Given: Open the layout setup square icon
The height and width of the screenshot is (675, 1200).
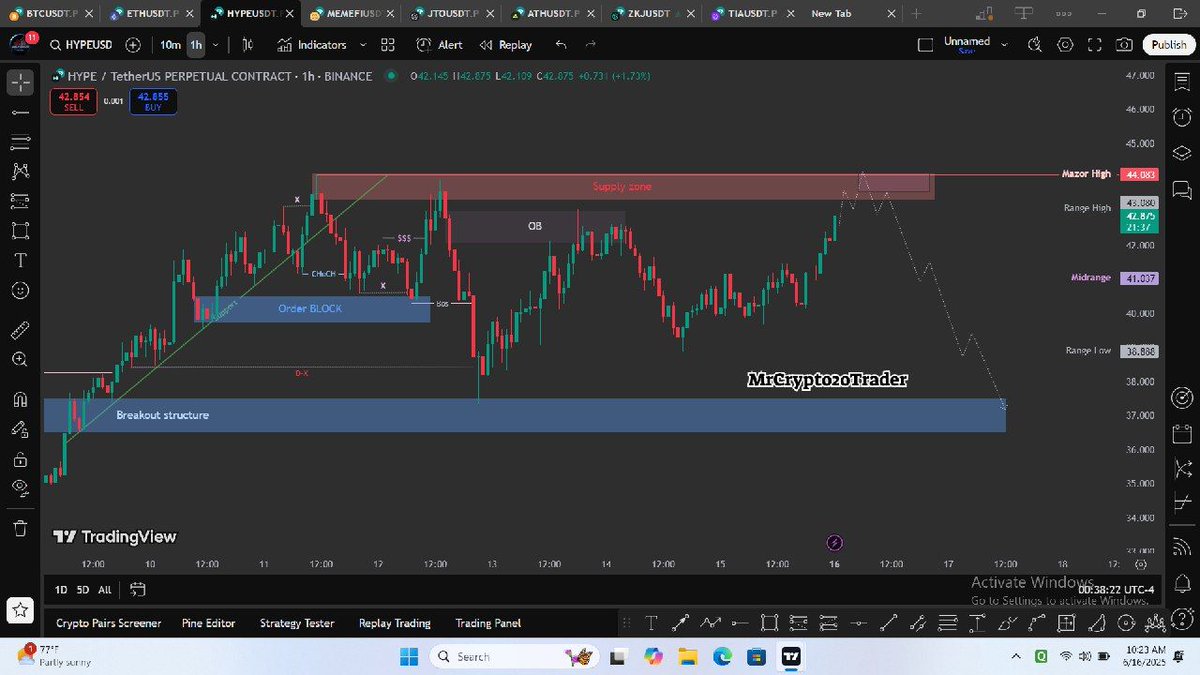Looking at the screenshot, I should (925, 45).
